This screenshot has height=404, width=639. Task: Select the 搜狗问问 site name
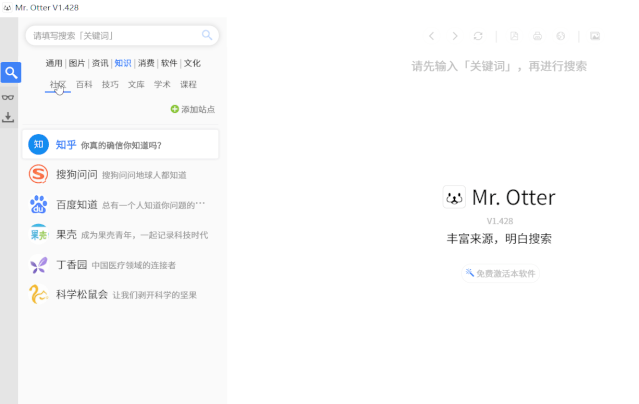pyautogui.click(x=77, y=174)
